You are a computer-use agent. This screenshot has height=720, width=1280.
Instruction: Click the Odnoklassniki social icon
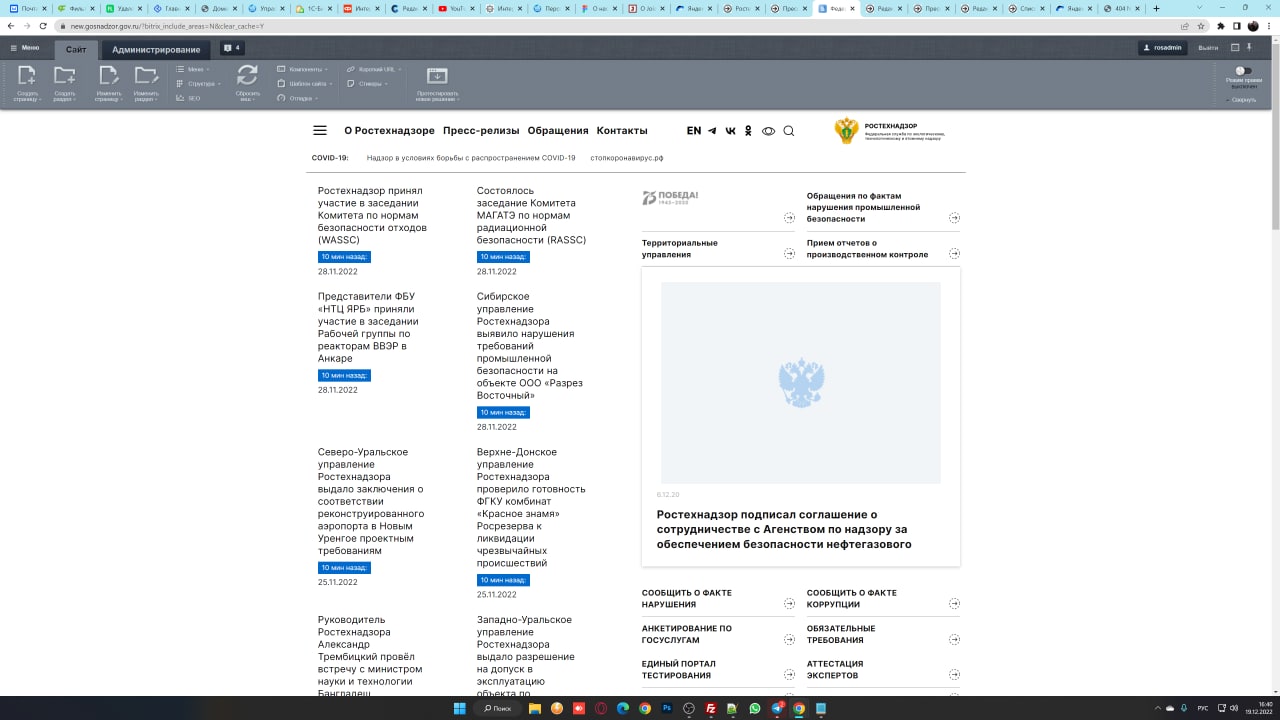748,131
